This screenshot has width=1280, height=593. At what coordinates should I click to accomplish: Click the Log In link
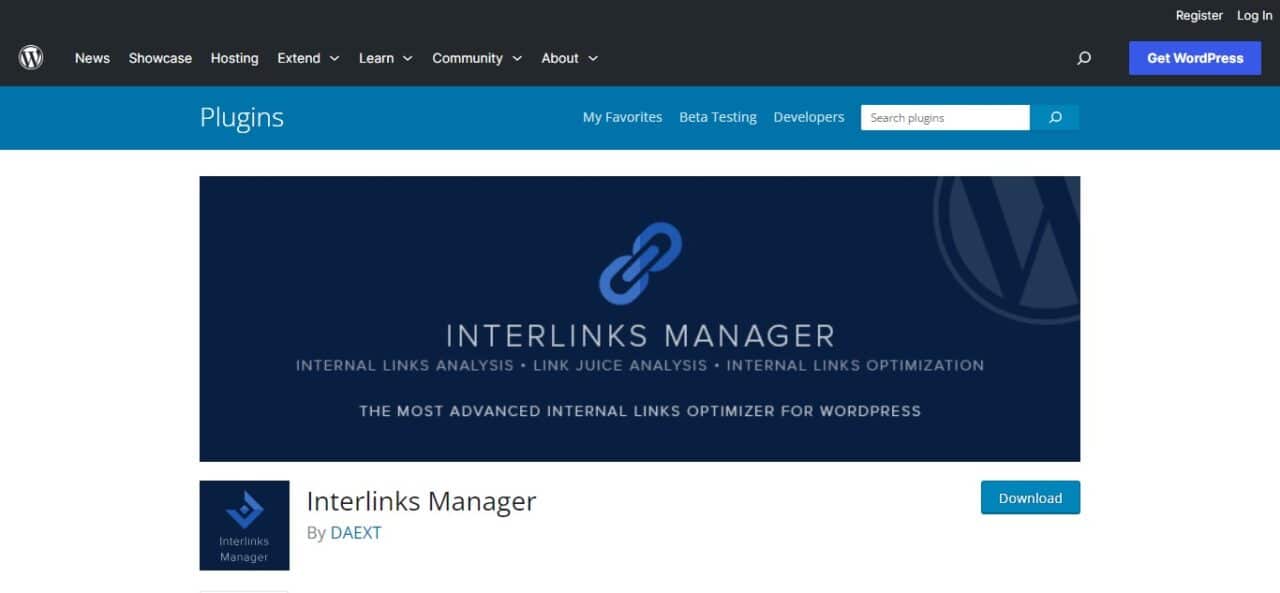click(1254, 15)
